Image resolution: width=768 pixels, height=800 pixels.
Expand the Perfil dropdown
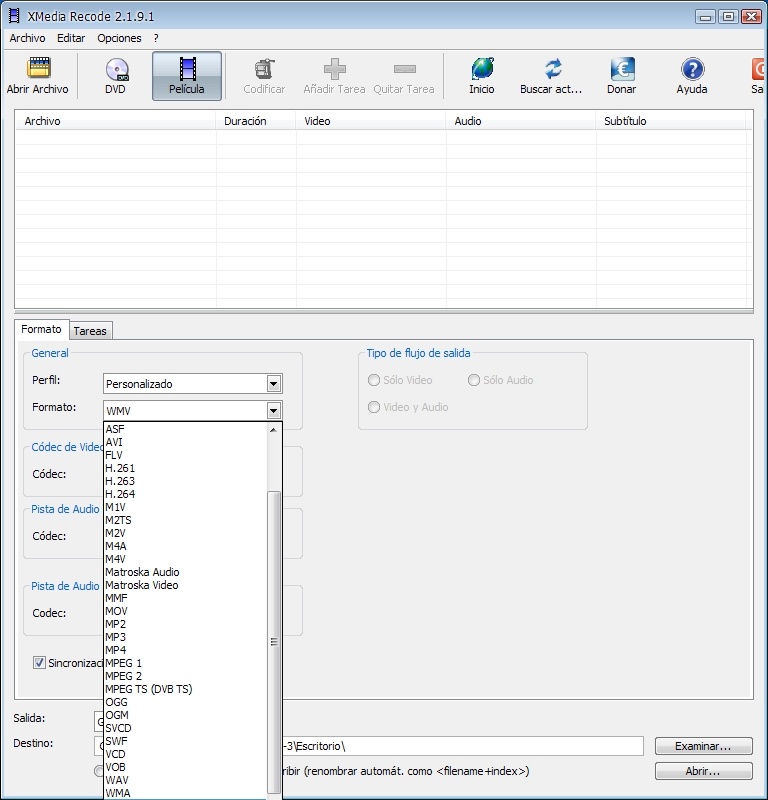[273, 384]
